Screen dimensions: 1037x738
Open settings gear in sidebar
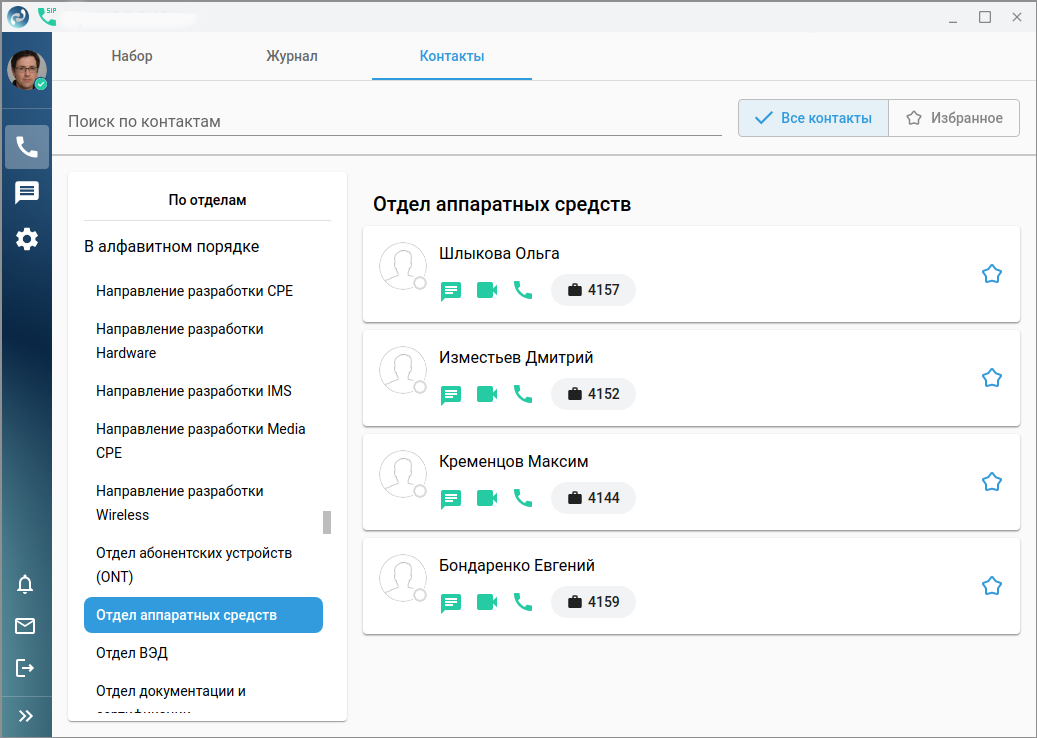pyautogui.click(x=26, y=239)
